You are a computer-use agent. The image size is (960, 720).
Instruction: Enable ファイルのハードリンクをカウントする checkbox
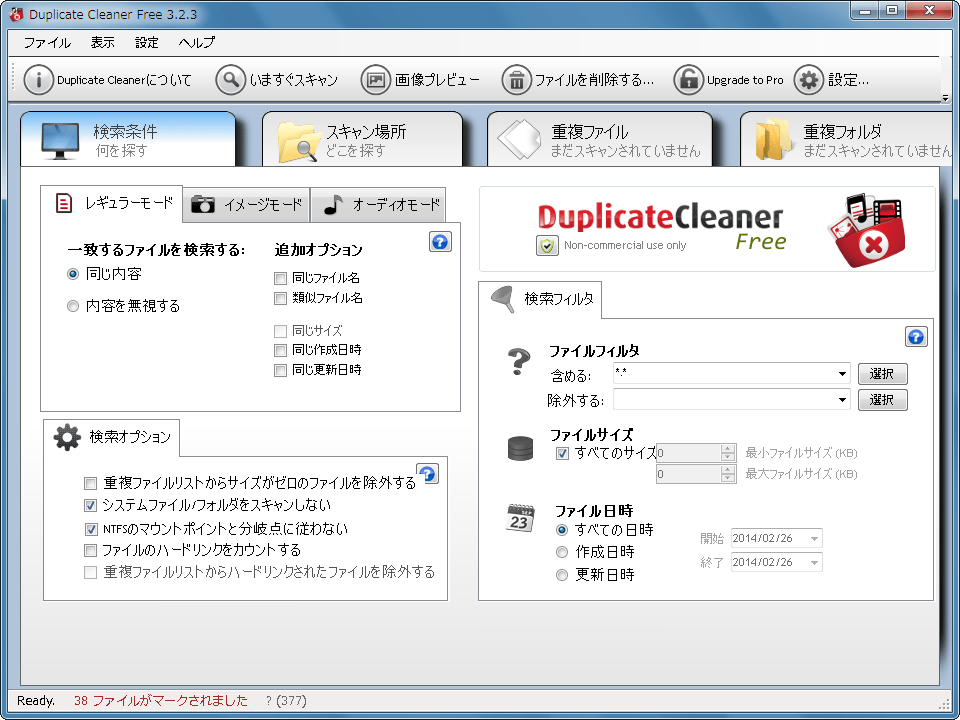click(x=91, y=550)
